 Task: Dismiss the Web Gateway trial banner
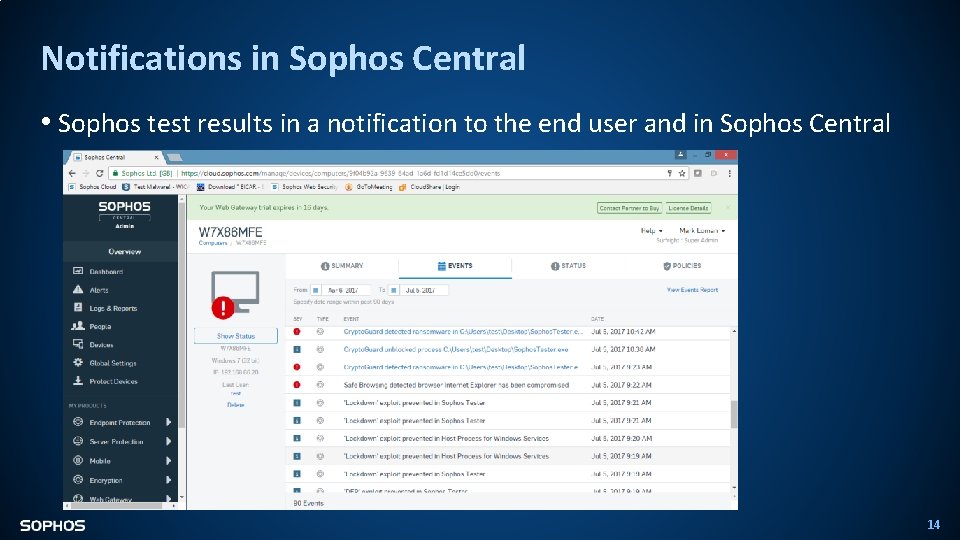pyautogui.click(x=727, y=208)
